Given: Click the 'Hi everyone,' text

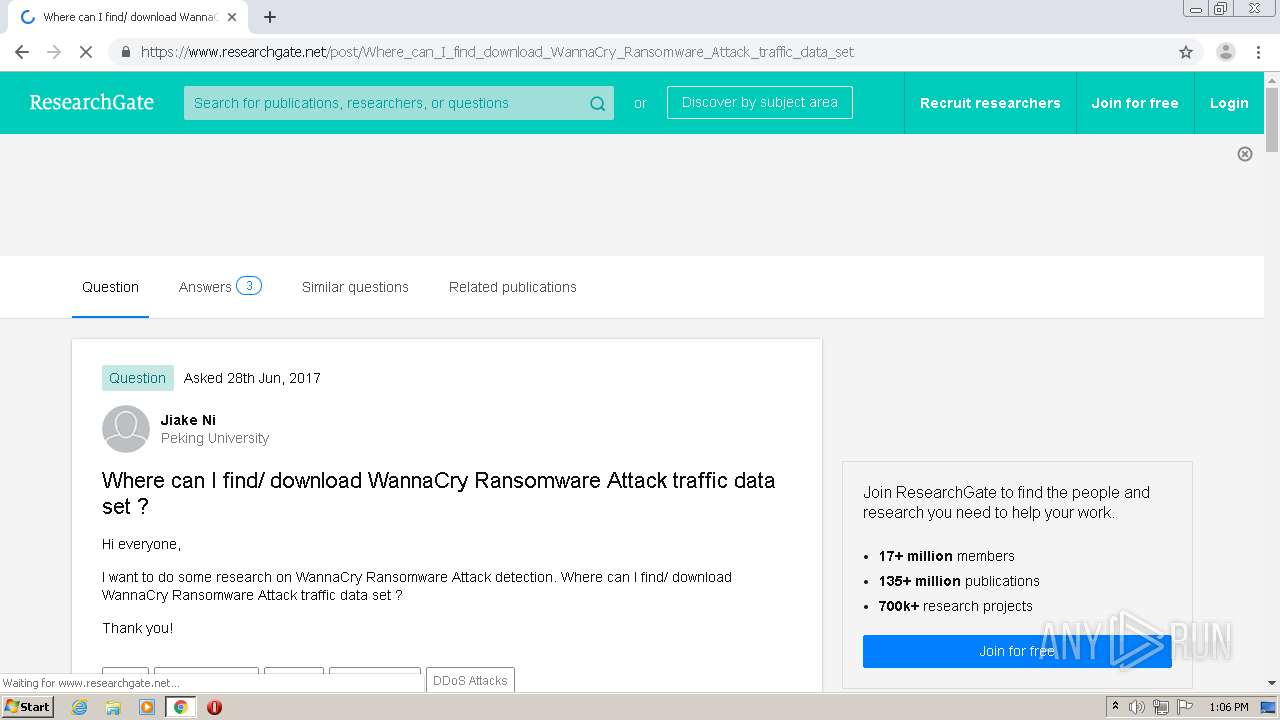Looking at the screenshot, I should [141, 544].
